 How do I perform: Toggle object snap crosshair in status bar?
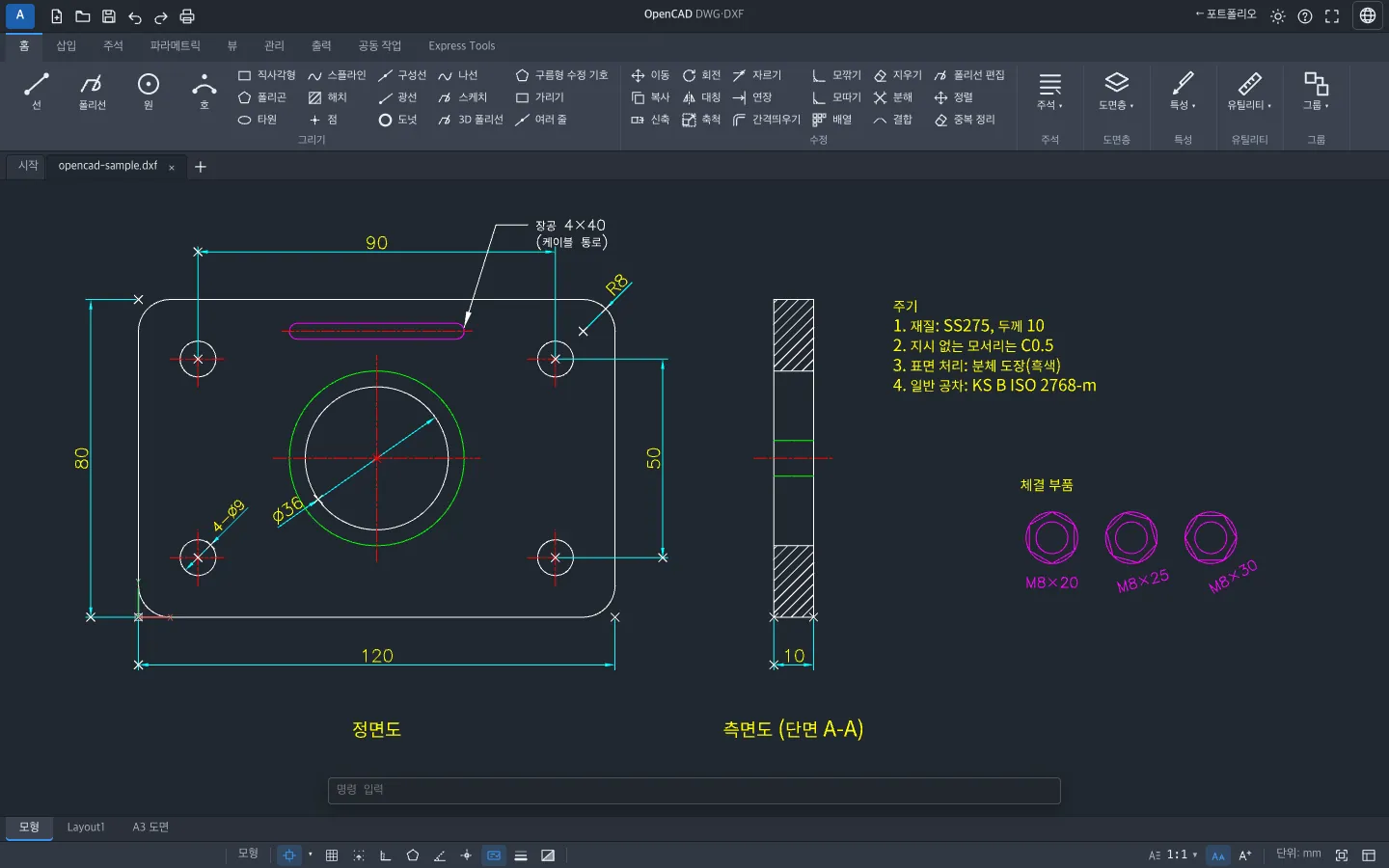tap(289, 855)
